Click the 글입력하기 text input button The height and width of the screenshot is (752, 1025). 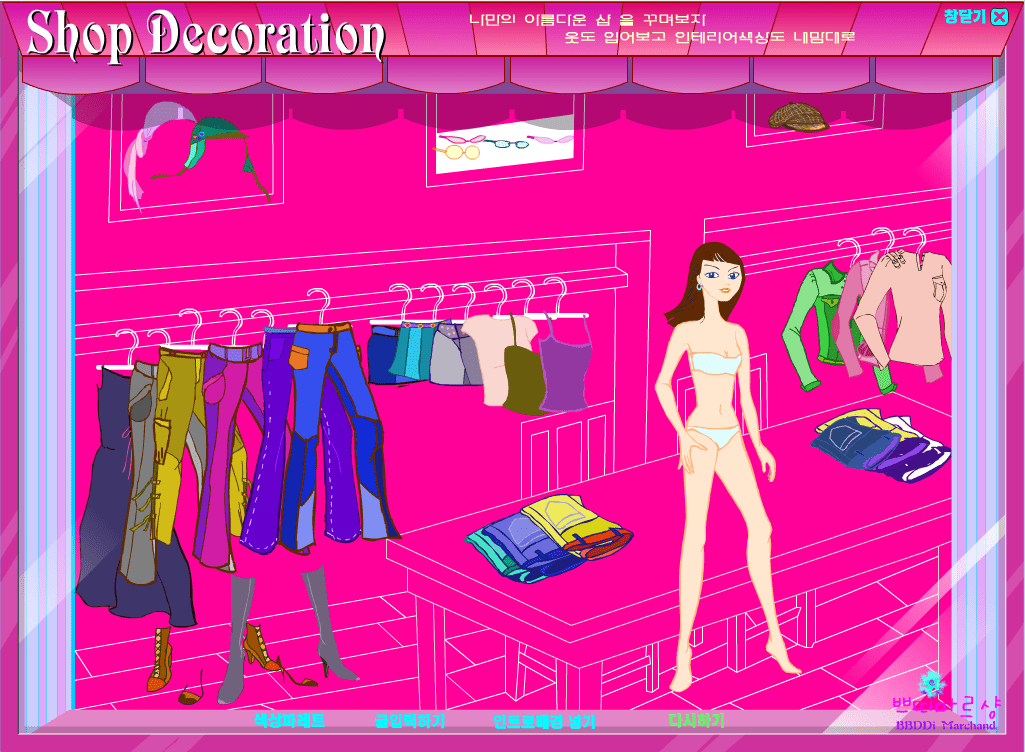(410, 721)
